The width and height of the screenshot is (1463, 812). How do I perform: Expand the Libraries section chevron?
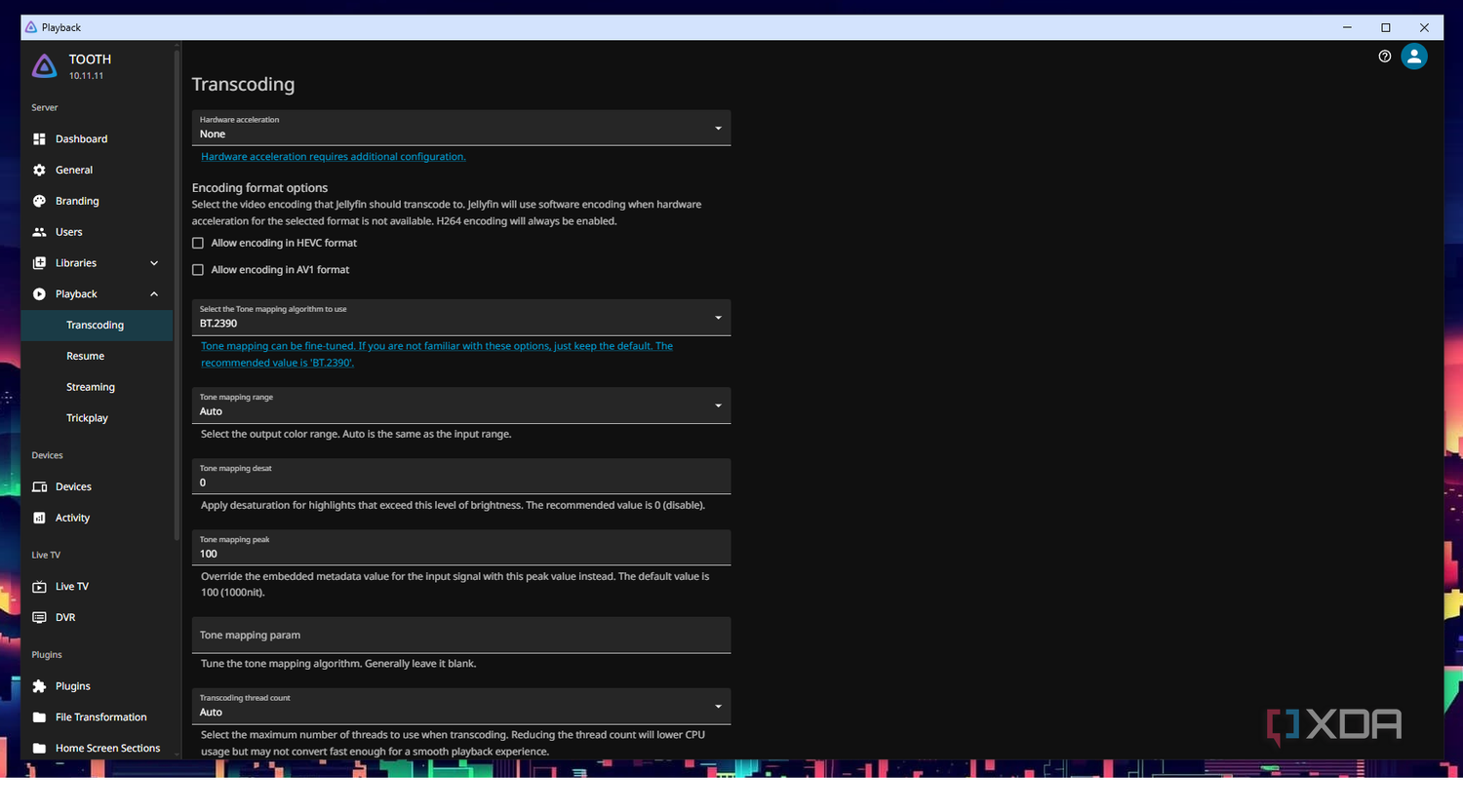(154, 263)
